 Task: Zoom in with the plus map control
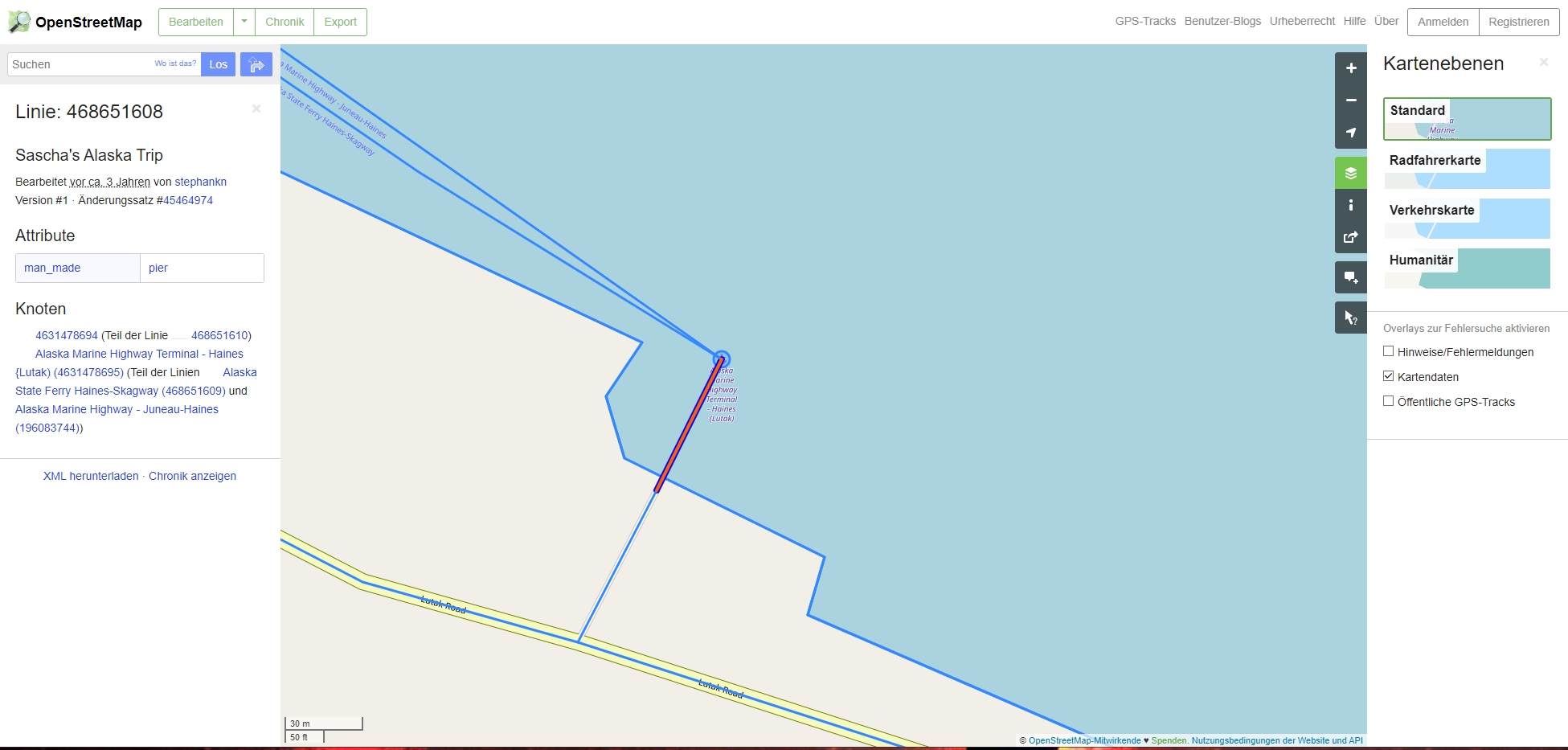pos(1351,68)
